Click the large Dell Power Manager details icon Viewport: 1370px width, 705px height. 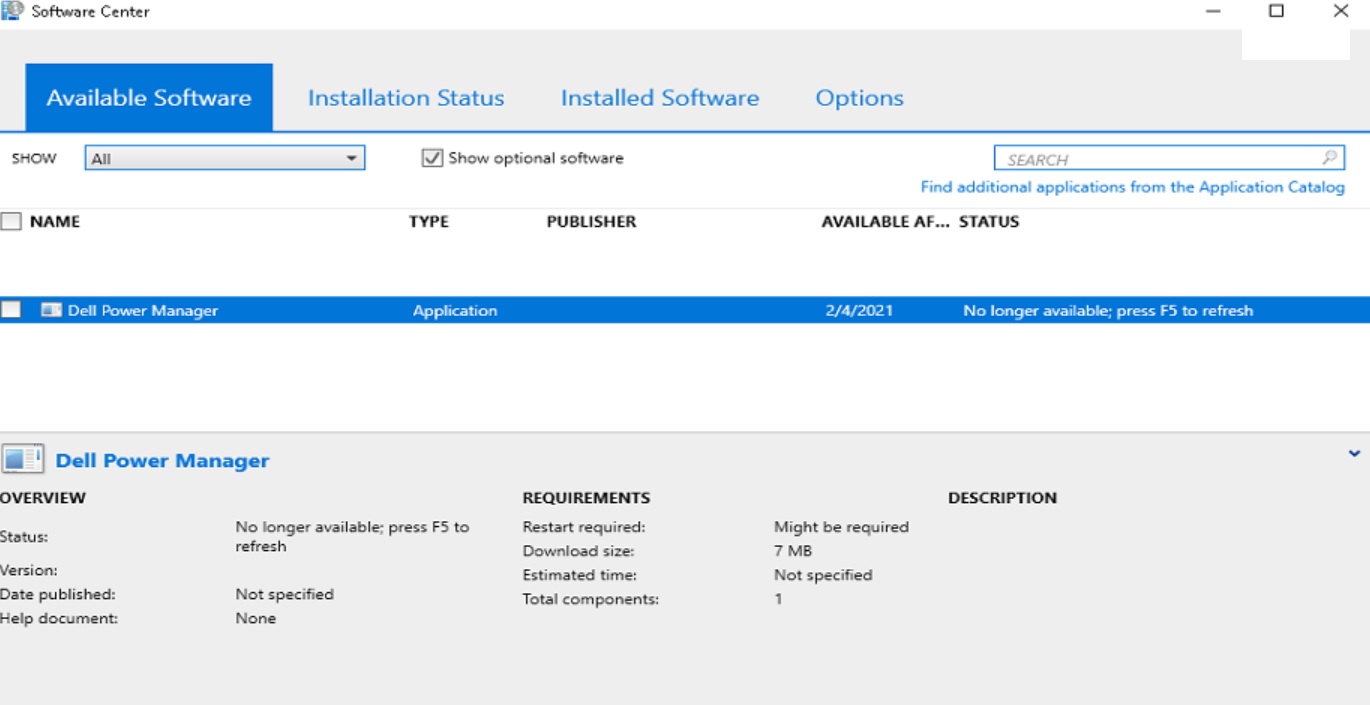click(x=22, y=459)
